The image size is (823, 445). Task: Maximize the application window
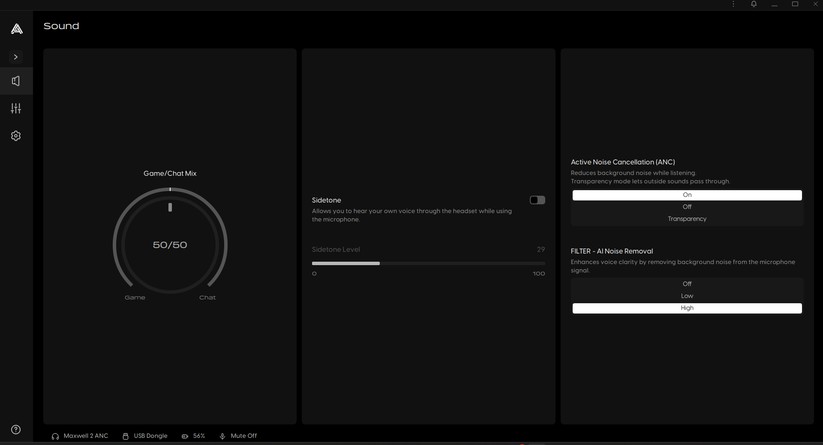[x=795, y=4]
